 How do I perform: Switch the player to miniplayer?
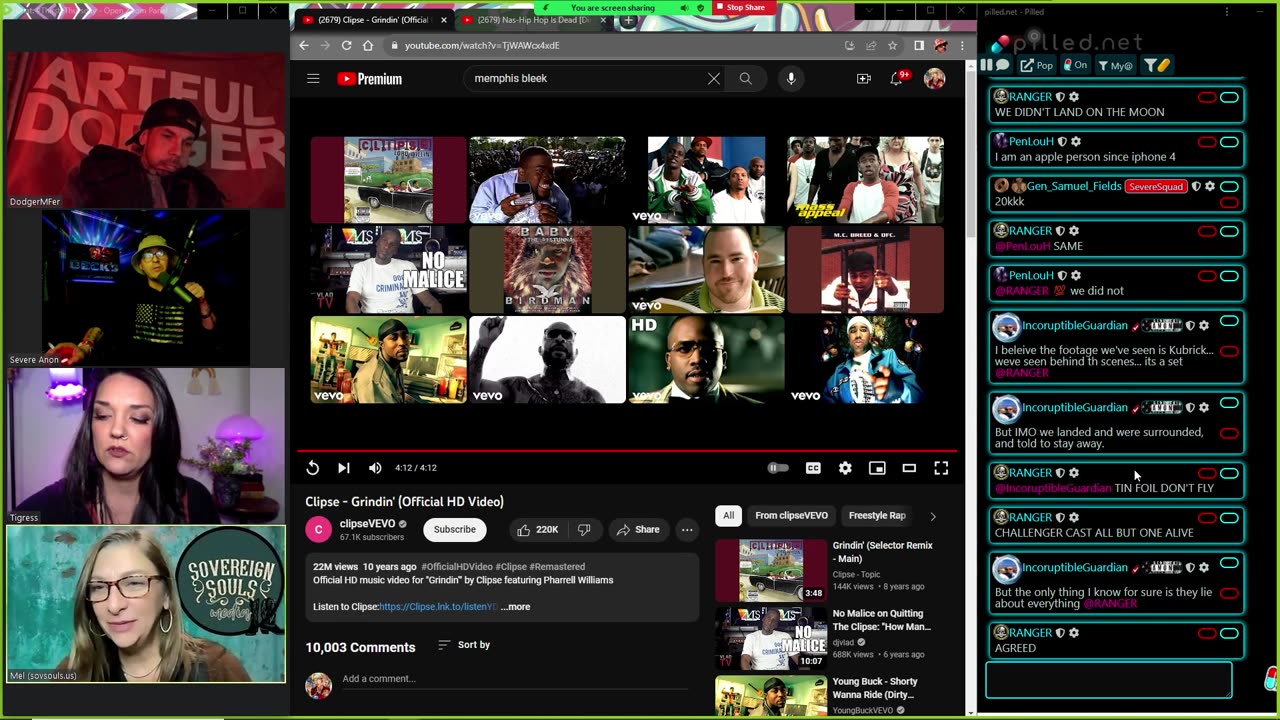coord(877,468)
